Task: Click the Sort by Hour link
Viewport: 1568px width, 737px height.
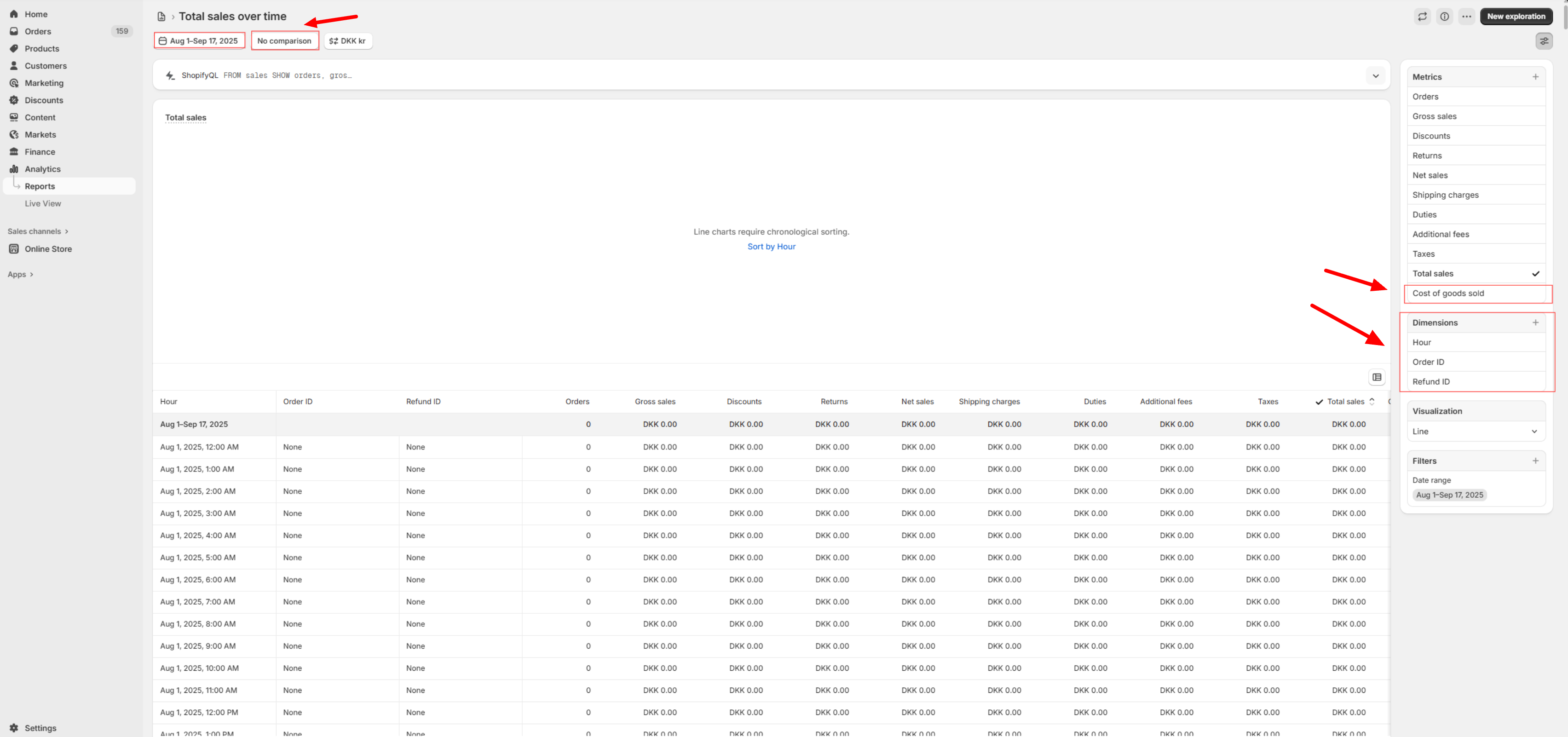Action: 771,247
